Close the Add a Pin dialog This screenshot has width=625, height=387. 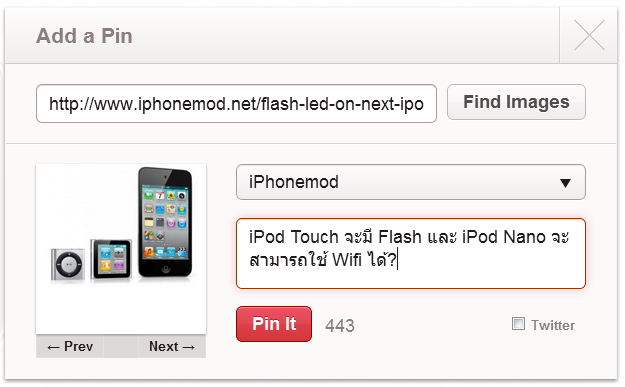click(589, 35)
